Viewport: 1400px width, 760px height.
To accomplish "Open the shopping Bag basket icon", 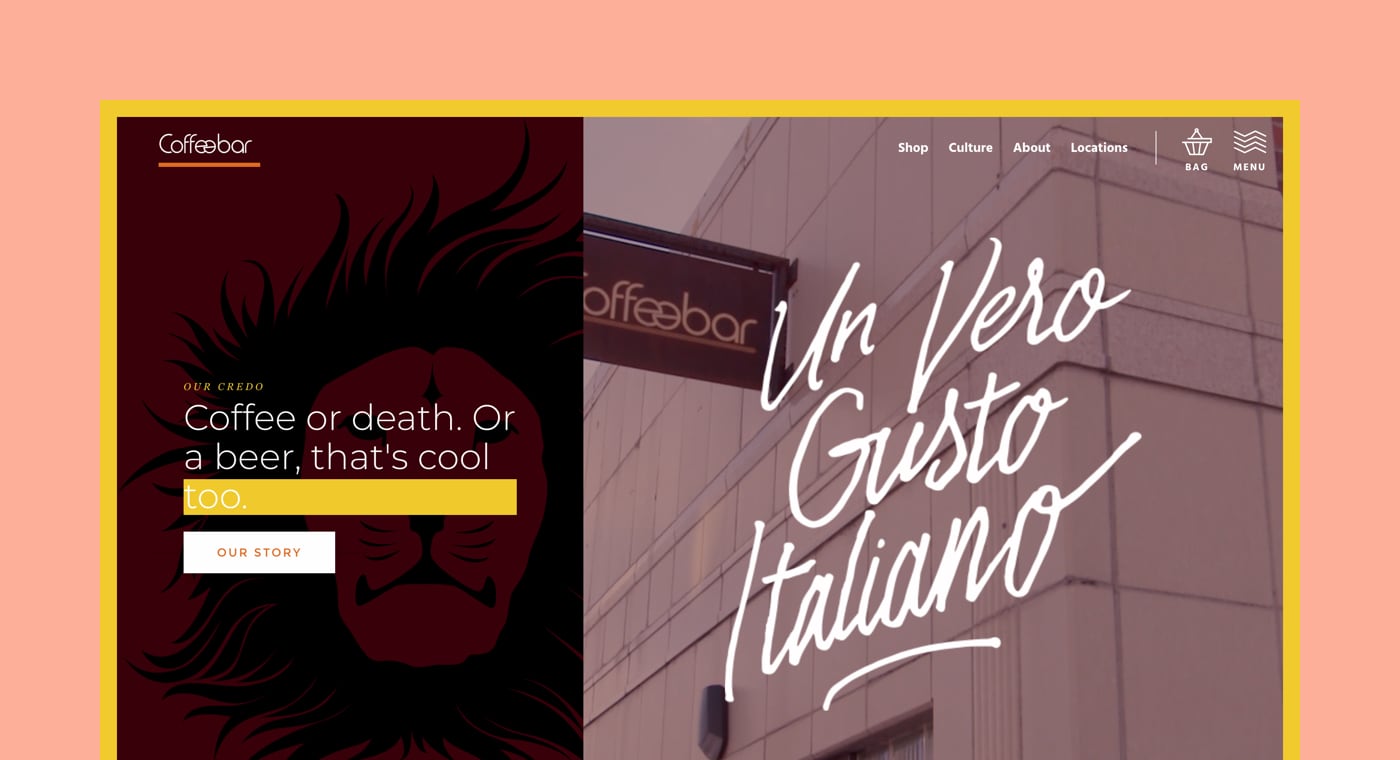I will (x=1197, y=142).
